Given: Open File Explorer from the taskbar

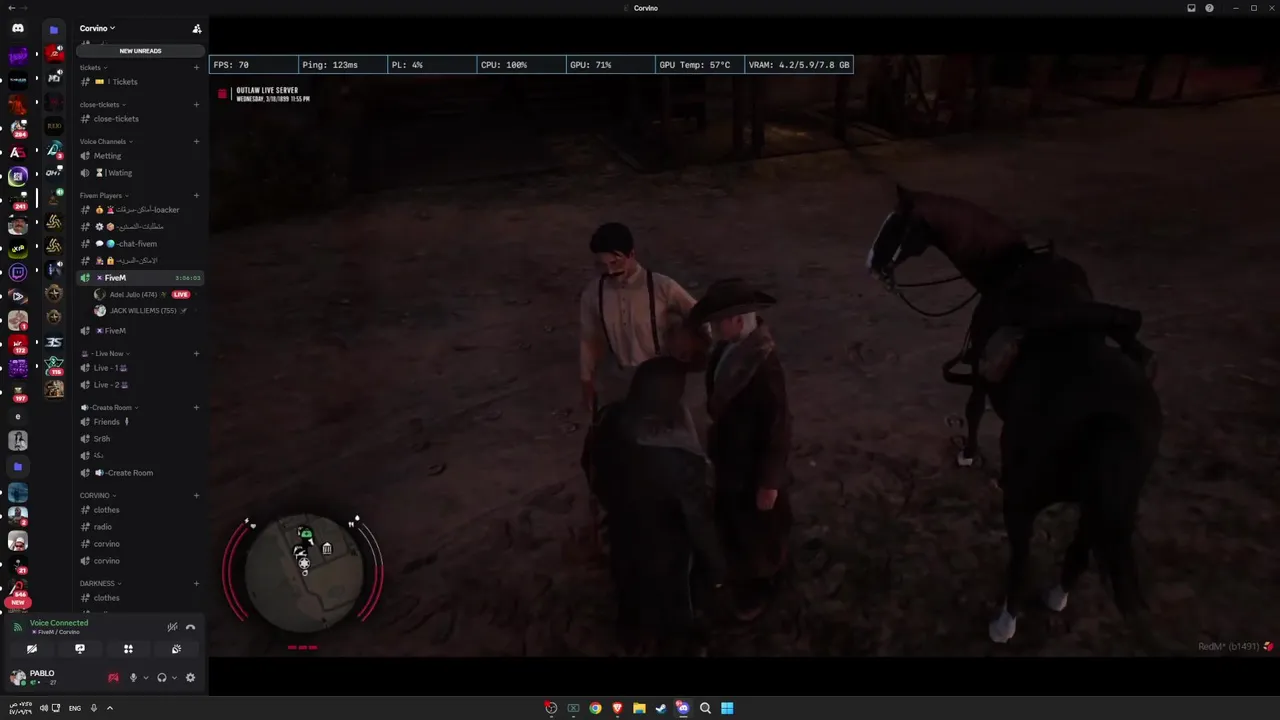Looking at the screenshot, I should tap(639, 708).
